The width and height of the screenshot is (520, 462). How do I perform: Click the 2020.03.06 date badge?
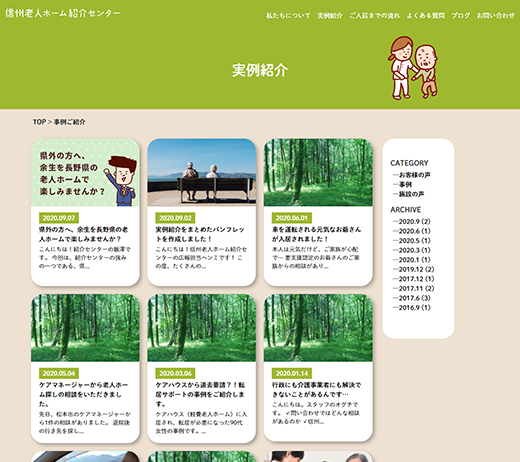175,373
